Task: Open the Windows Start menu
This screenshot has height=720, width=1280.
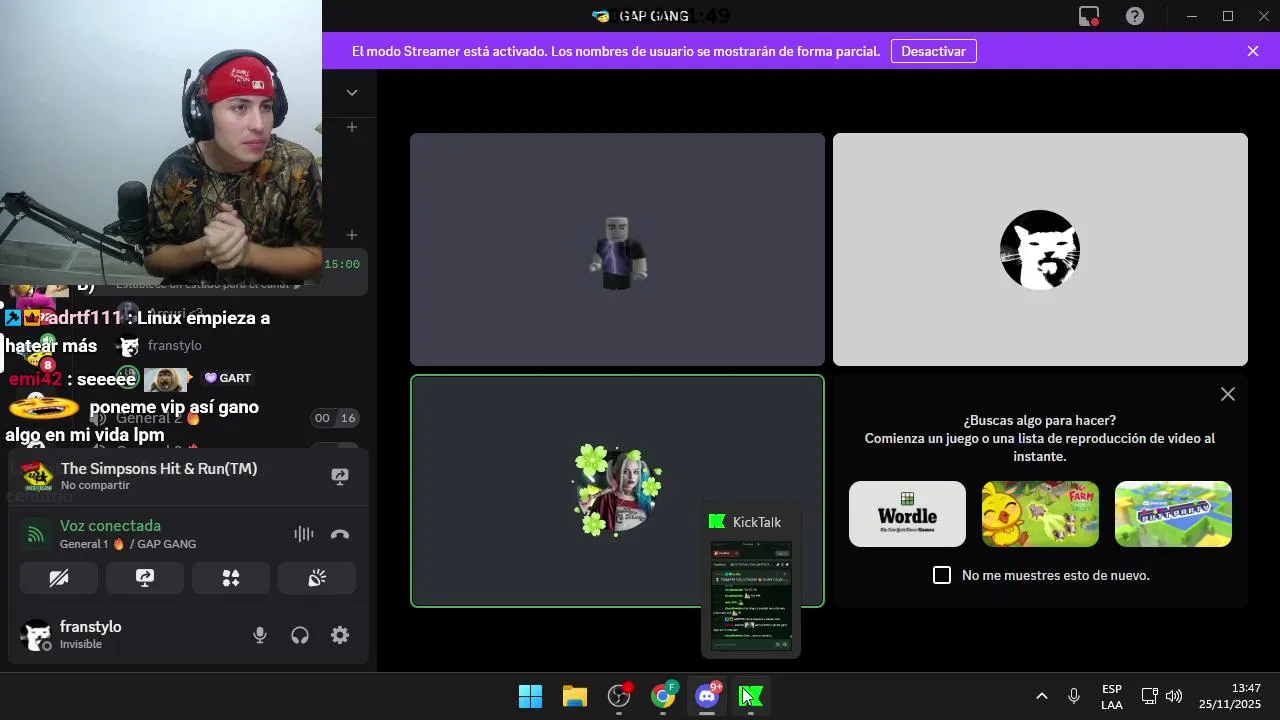Action: tap(531, 696)
